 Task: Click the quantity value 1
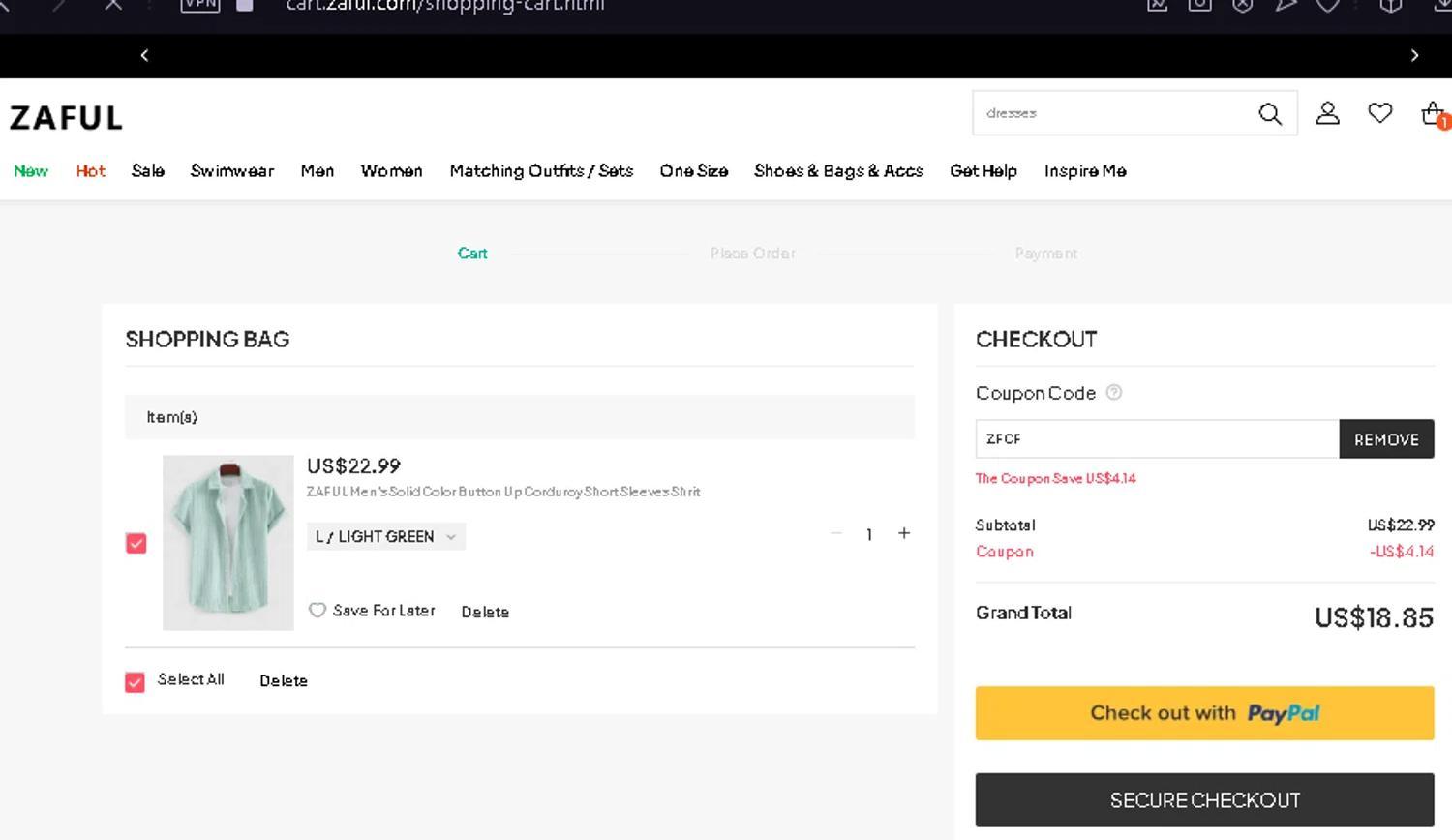click(x=869, y=534)
